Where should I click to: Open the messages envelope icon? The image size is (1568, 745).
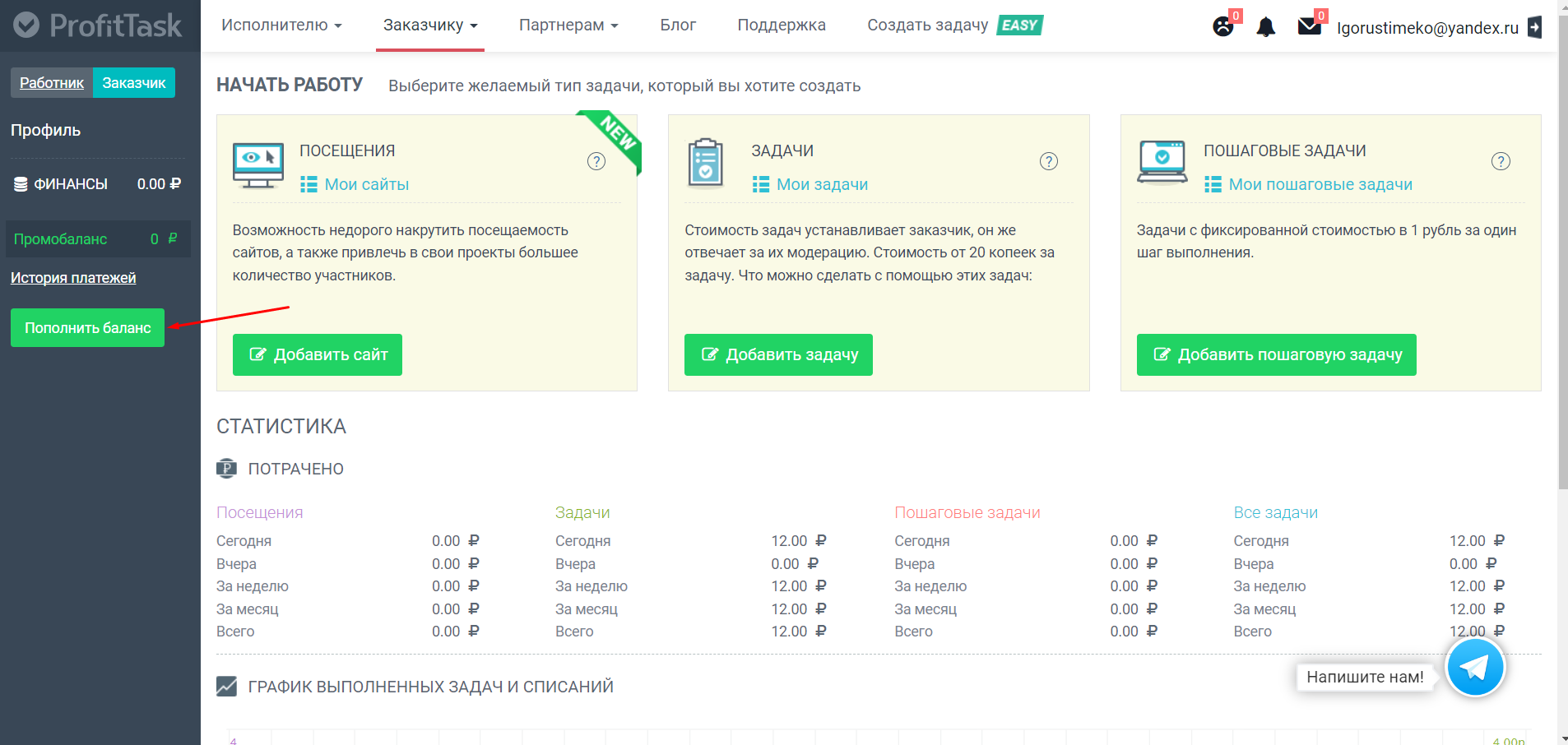[x=1309, y=26]
